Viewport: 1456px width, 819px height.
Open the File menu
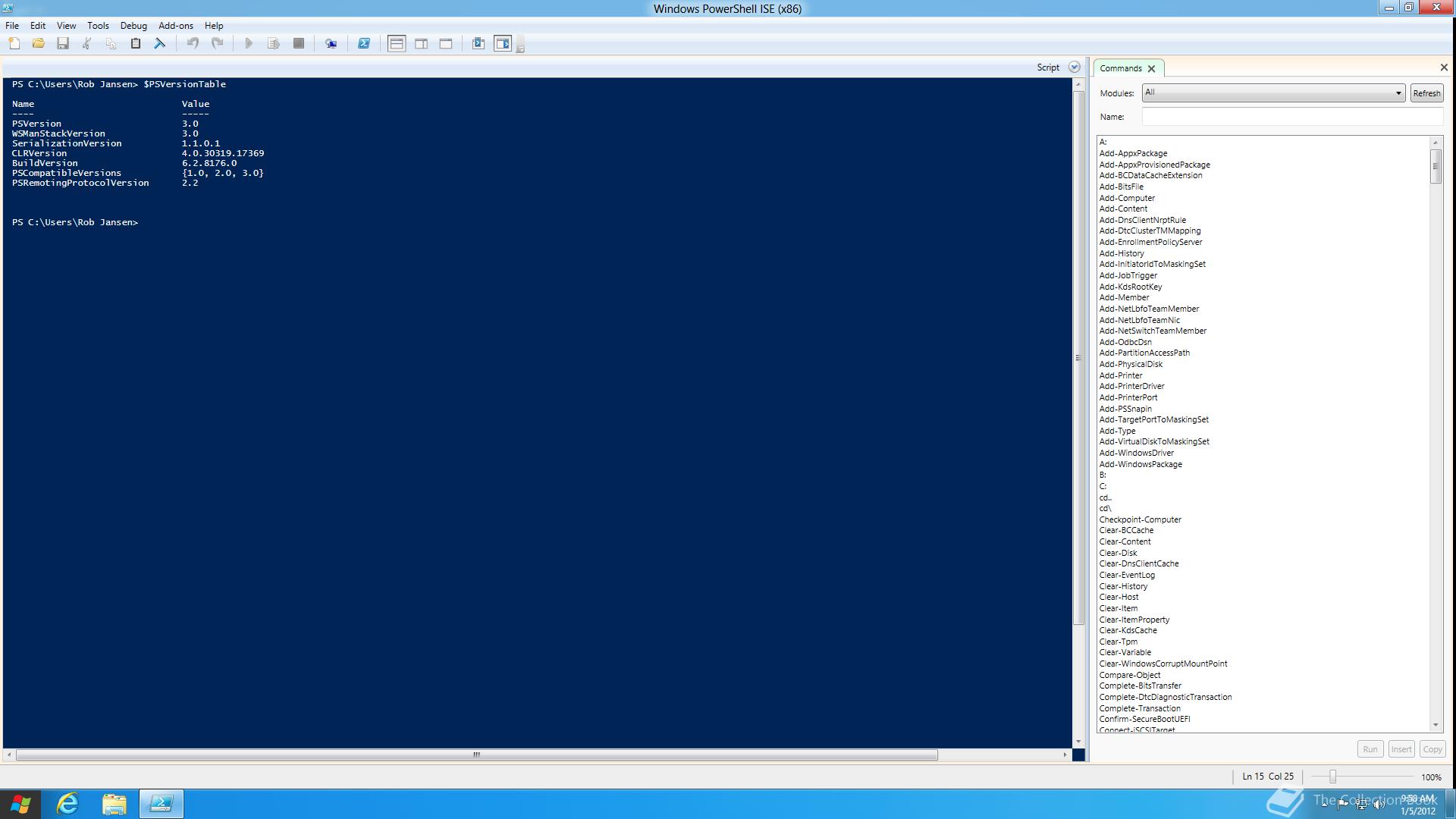[12, 26]
